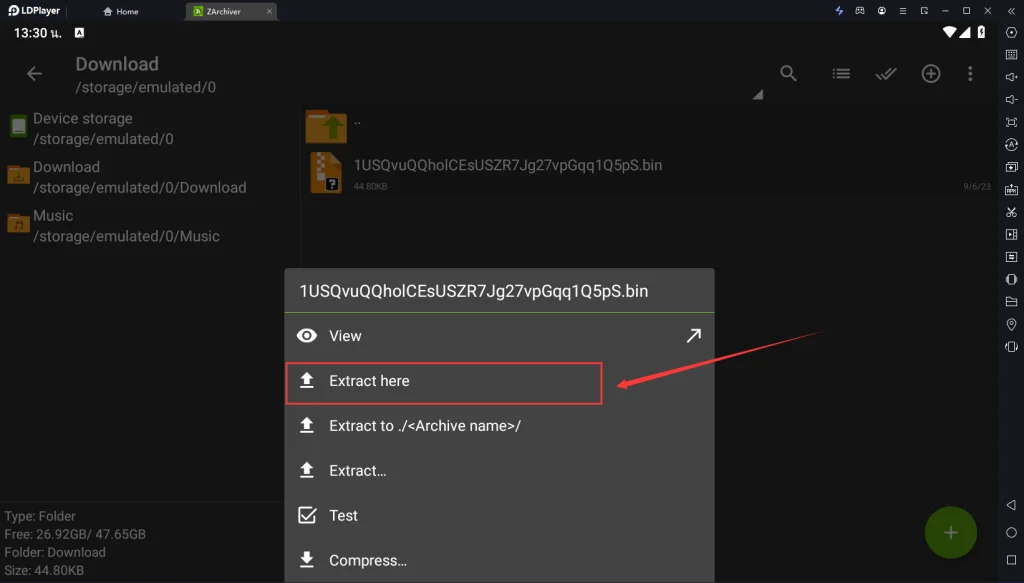The height and width of the screenshot is (583, 1024).
Task: Open LDPlayer gamepad settings icon
Action: point(860,10)
